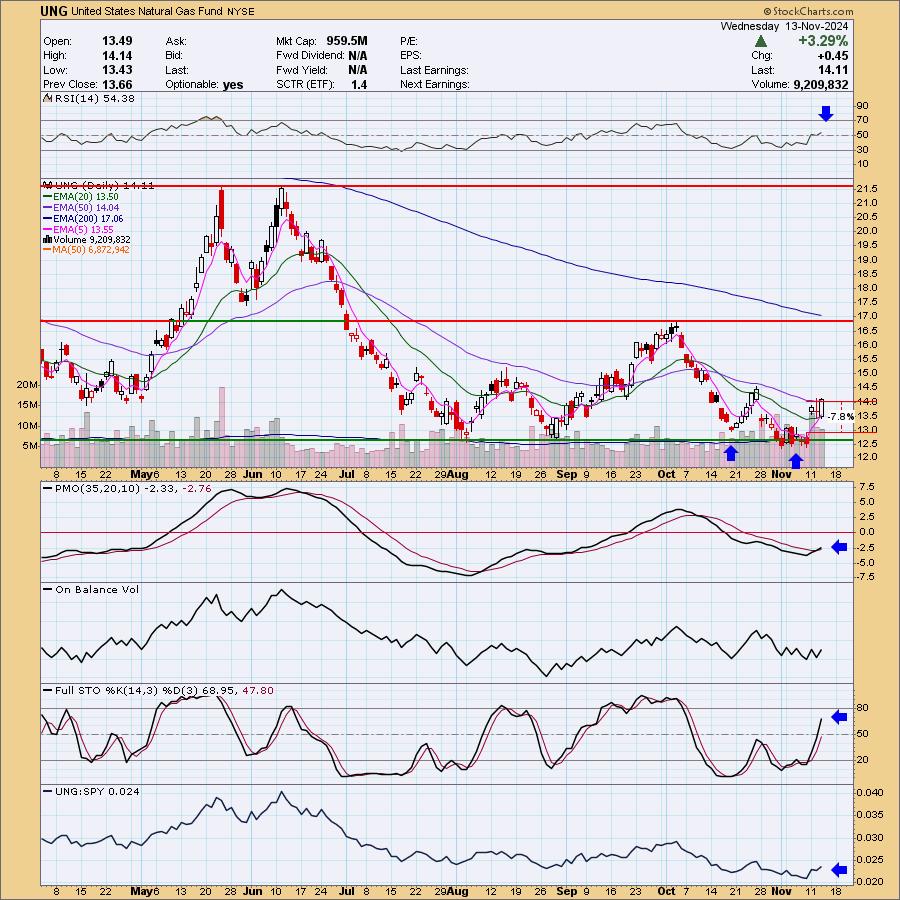
Task: Click the MA(50) 6,872,942 legend entry
Action: pyautogui.click(x=86, y=250)
